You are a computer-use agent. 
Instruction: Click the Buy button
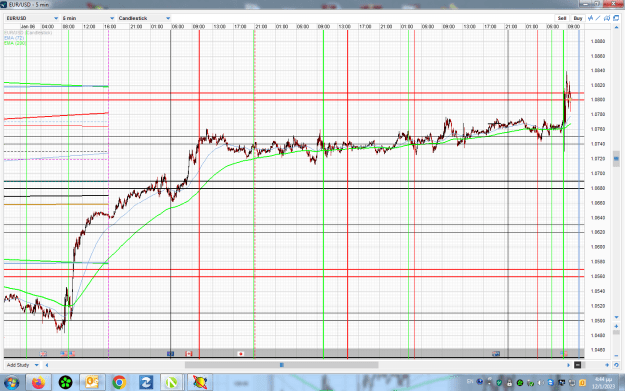578,18
